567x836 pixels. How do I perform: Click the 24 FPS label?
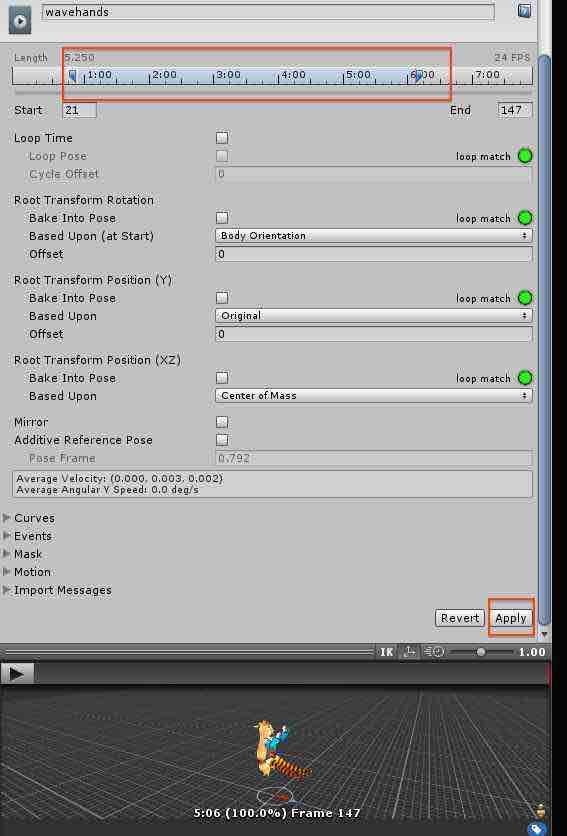(x=511, y=57)
